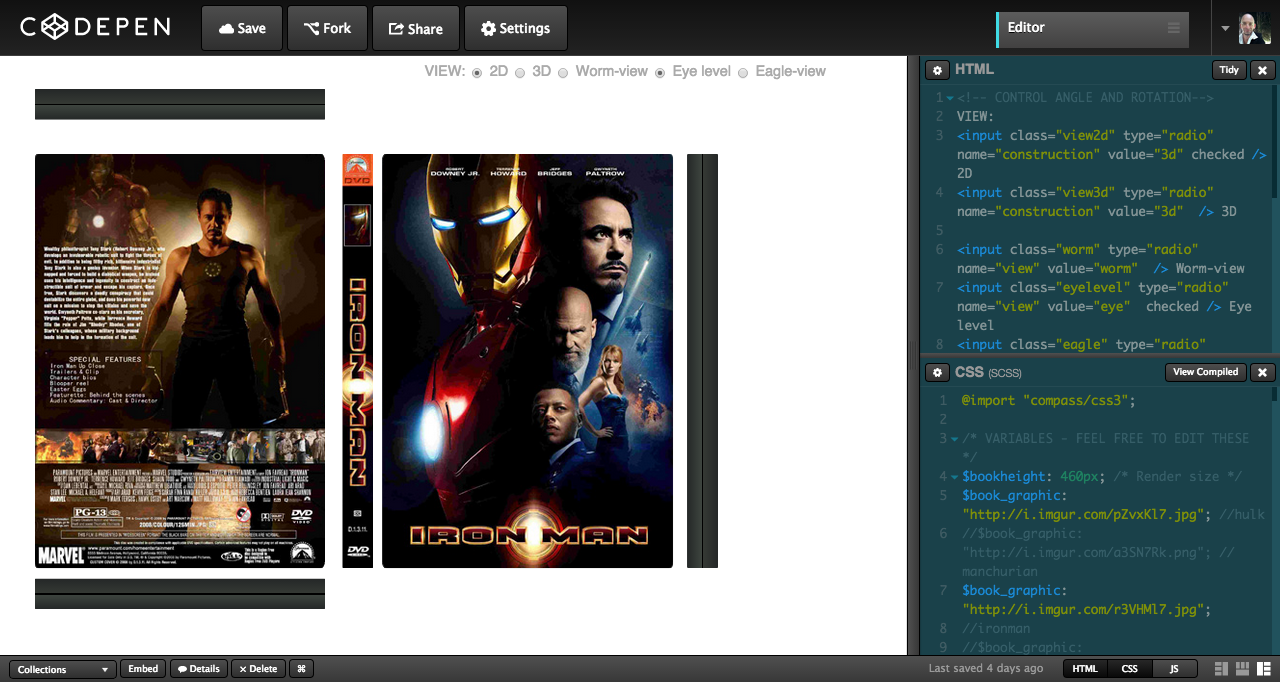Viewport: 1280px width, 682px height.
Task: Open keyboard shortcuts command icon
Action: point(301,669)
